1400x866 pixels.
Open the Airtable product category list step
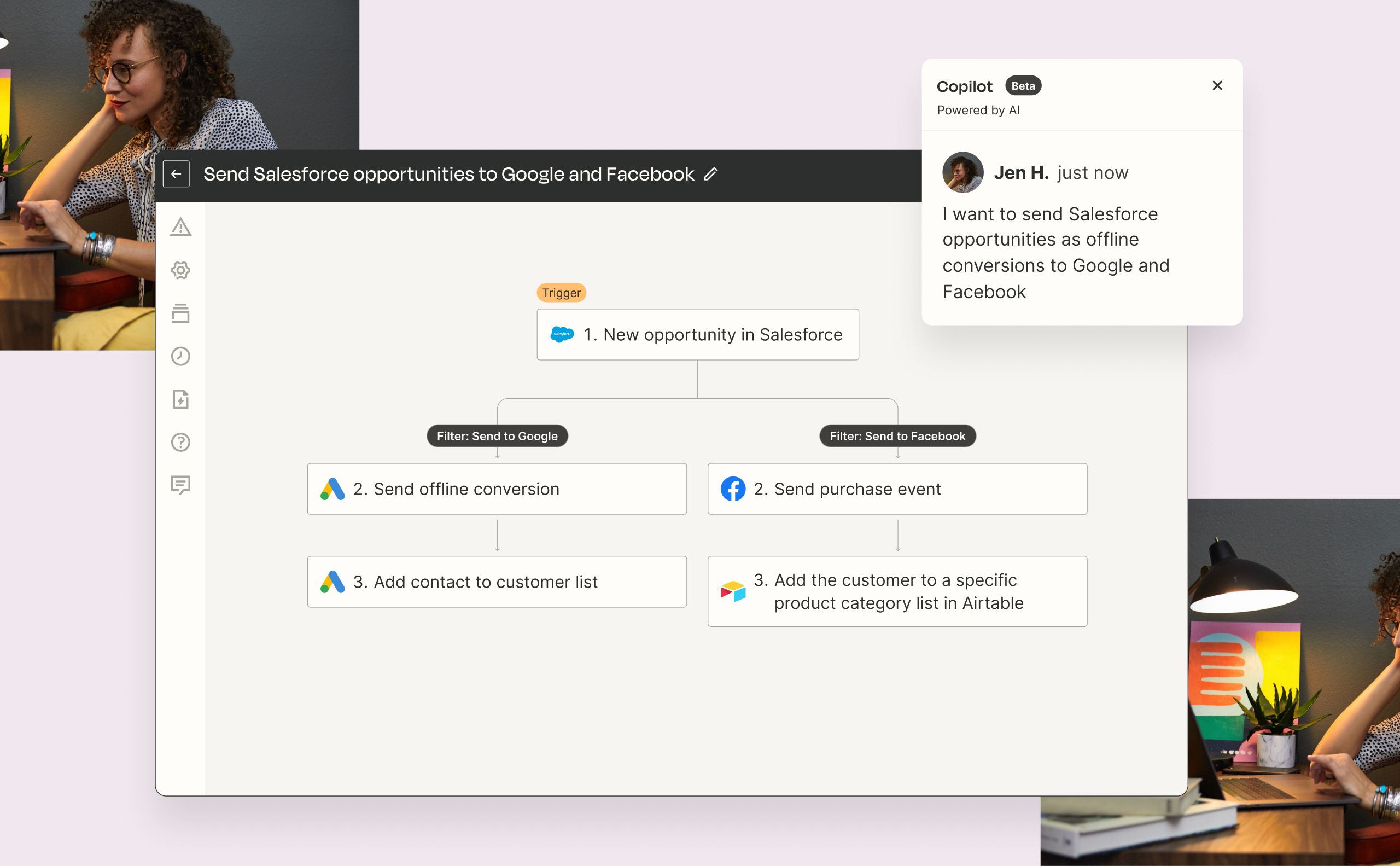coord(897,591)
